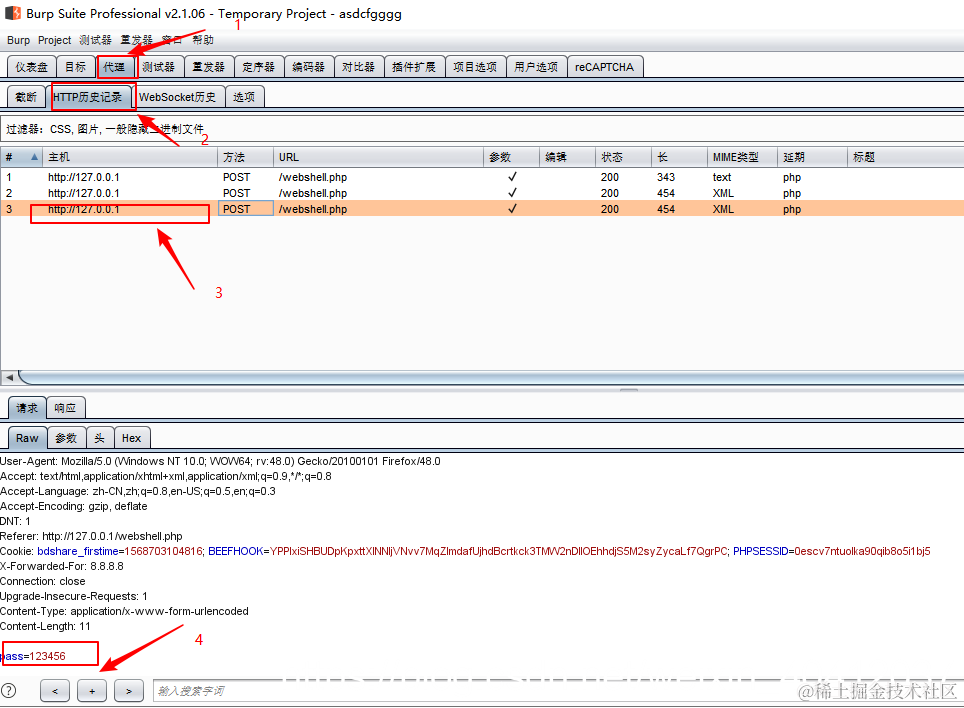Open the proxy 选项 sub-tab
Image resolution: width=964 pixels, height=708 pixels.
tap(244, 97)
